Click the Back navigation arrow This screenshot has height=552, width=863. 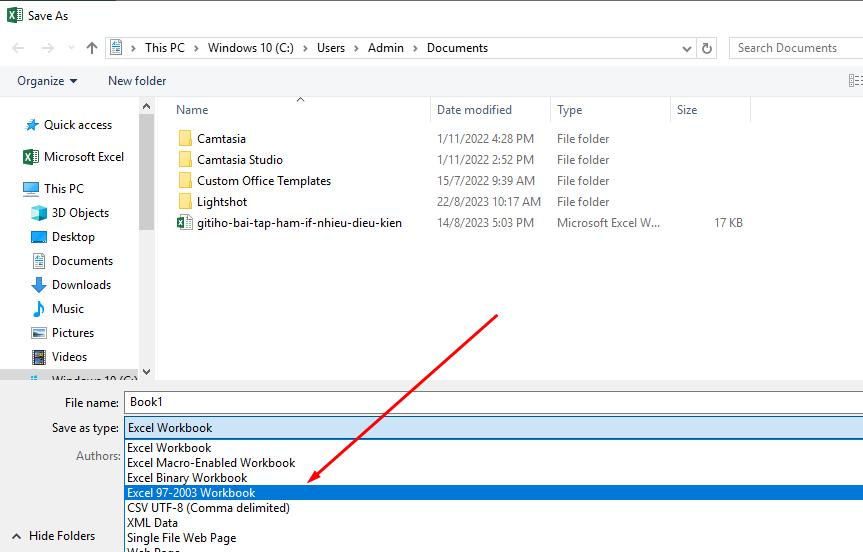18,48
